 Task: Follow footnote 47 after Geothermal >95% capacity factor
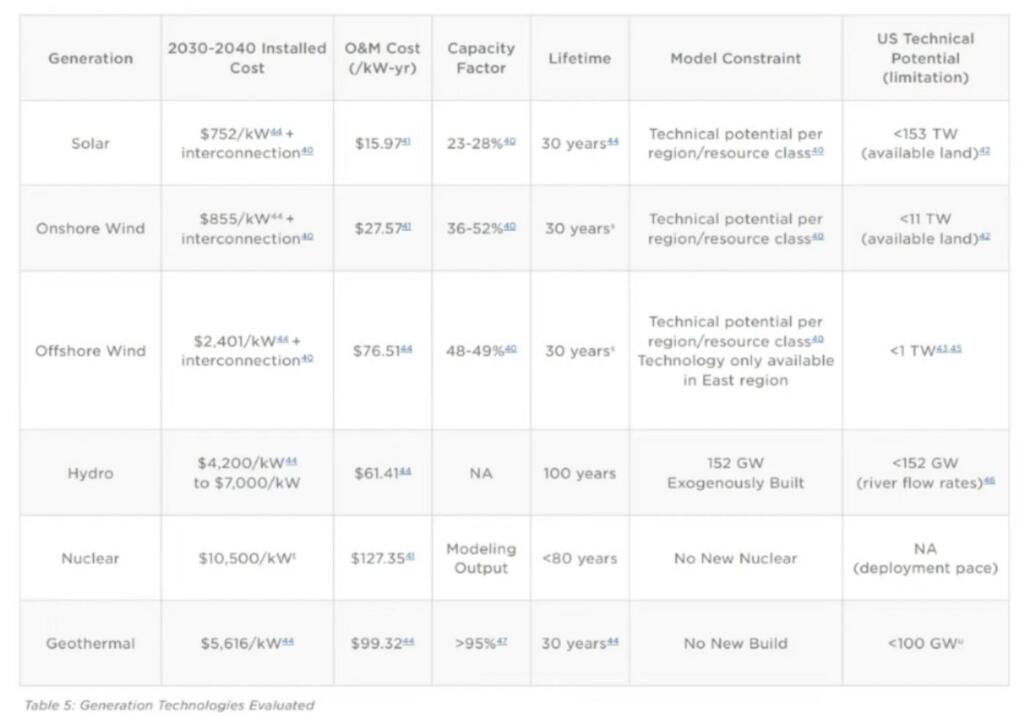click(x=502, y=642)
